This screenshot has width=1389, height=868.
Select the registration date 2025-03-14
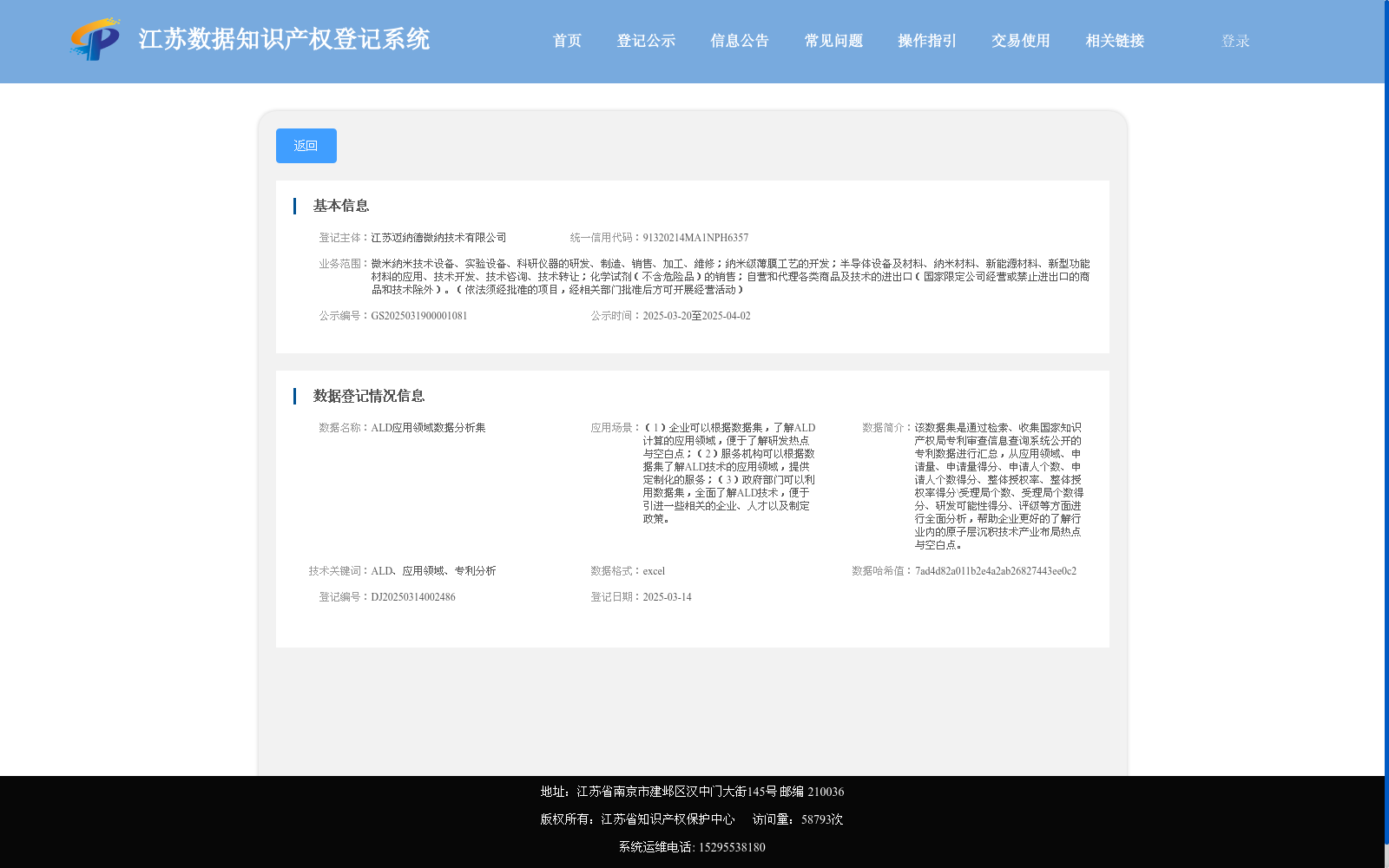667,597
